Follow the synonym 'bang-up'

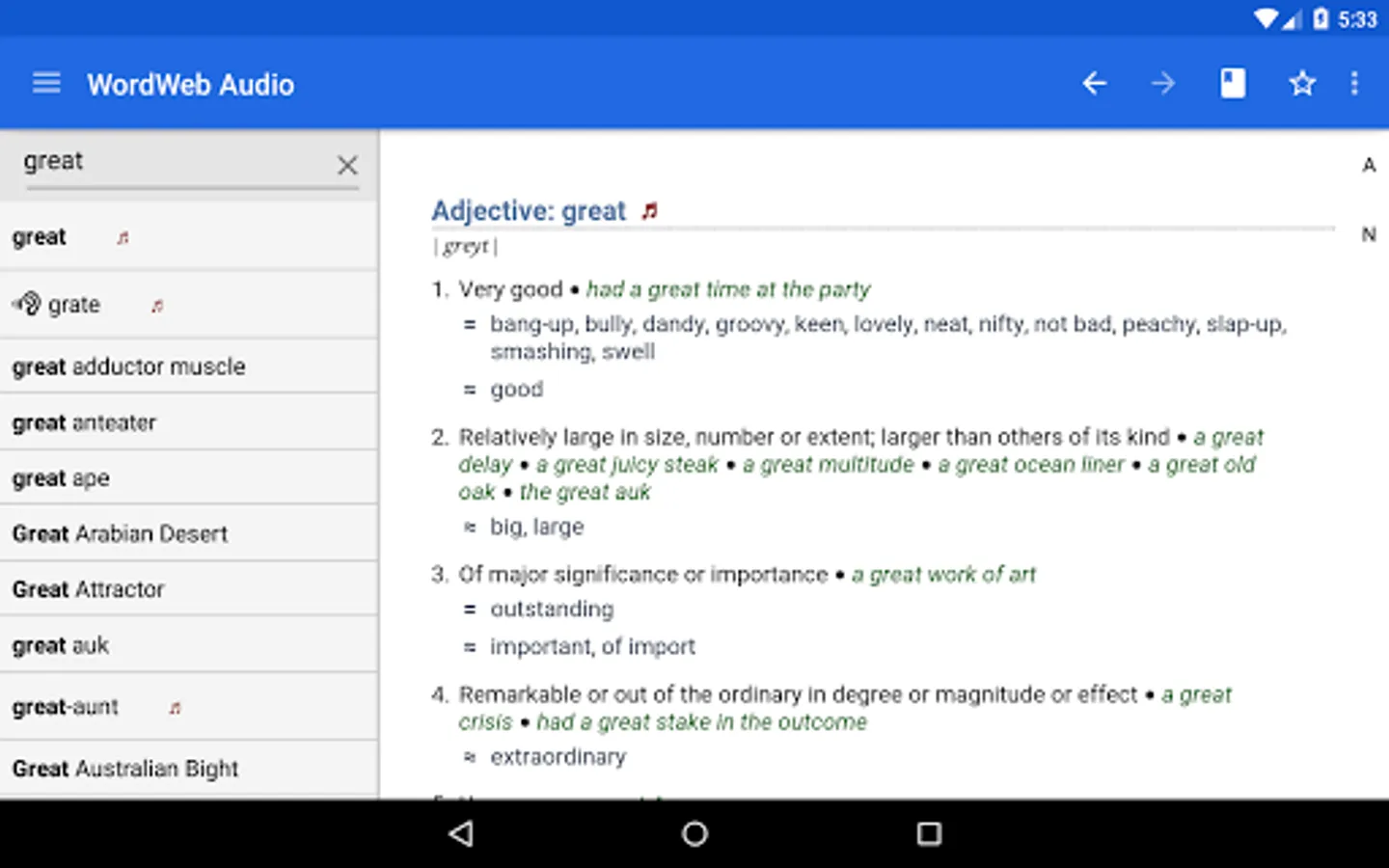[531, 325]
